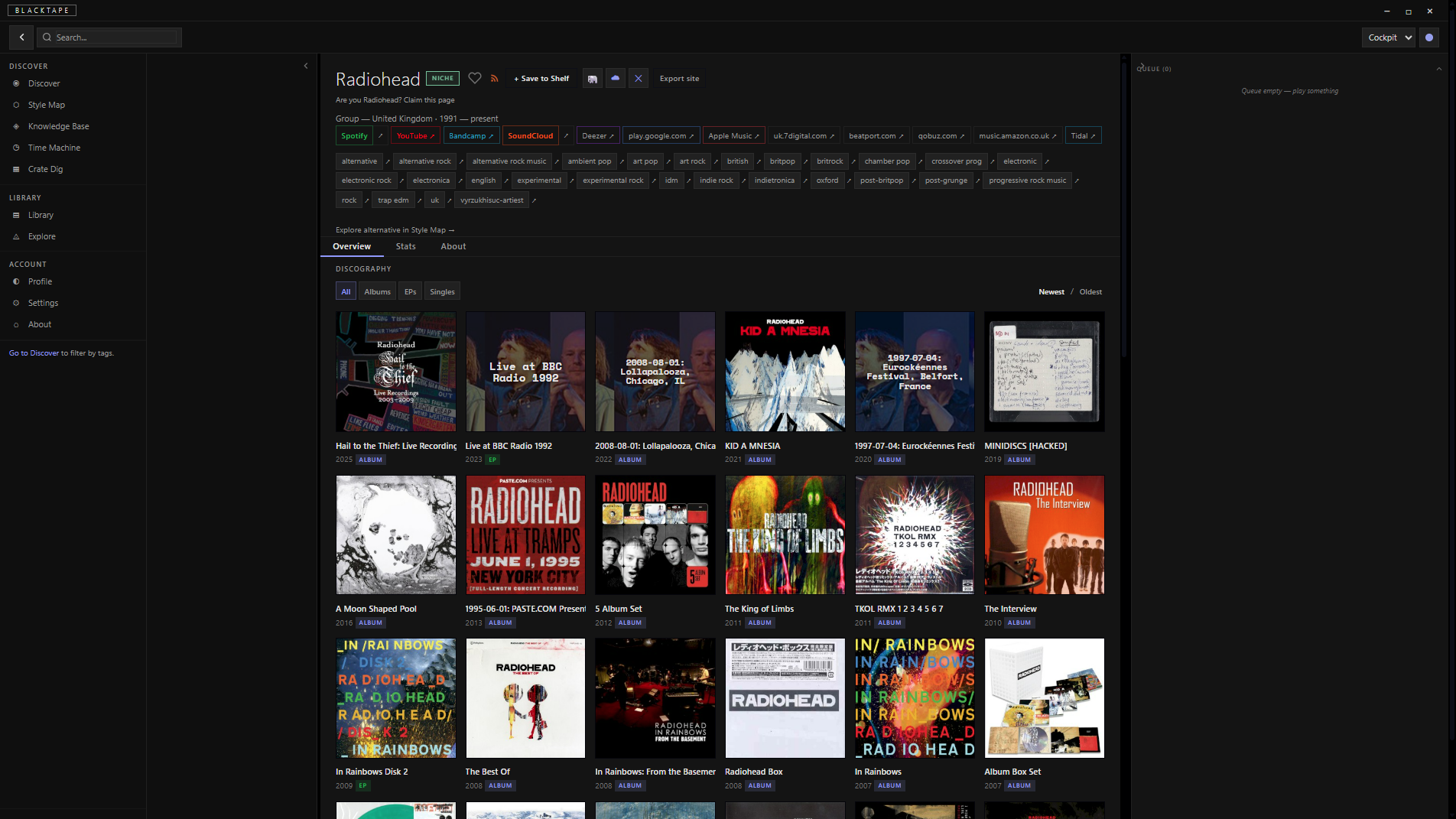Switch discography sort to Oldest
The height and width of the screenshot is (819, 1456).
pyautogui.click(x=1090, y=291)
